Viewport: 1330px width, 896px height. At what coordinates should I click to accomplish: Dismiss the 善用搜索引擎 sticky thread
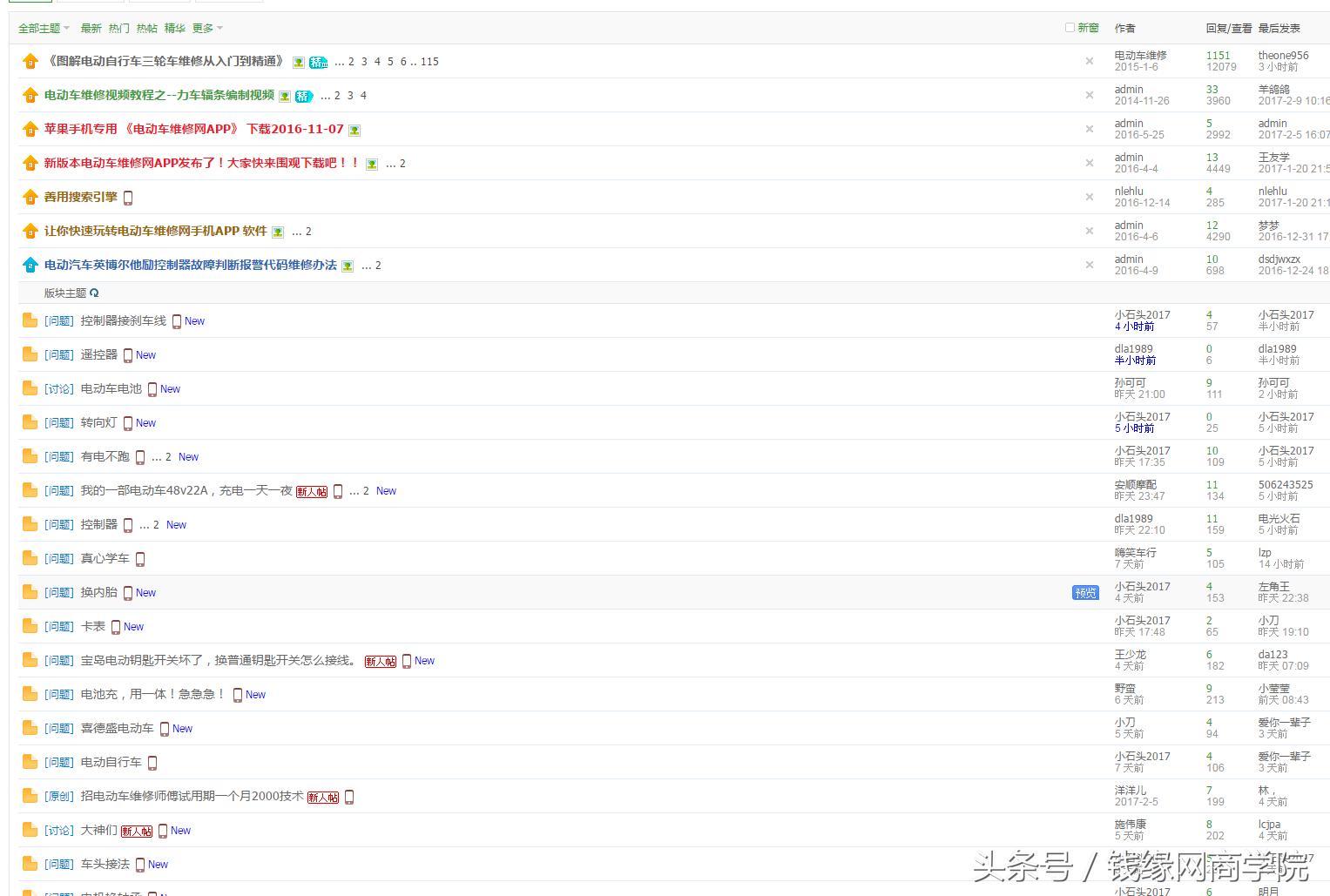[1089, 197]
